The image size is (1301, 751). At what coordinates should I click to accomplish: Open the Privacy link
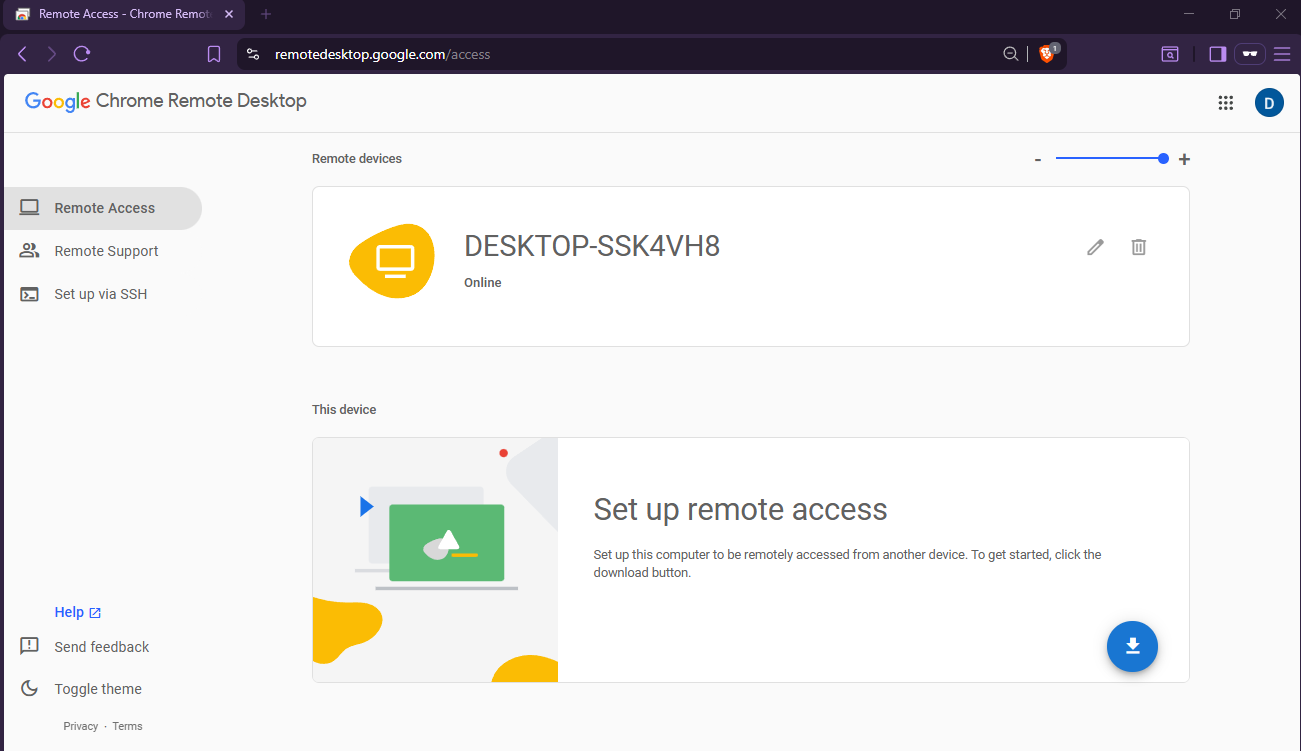click(x=81, y=726)
